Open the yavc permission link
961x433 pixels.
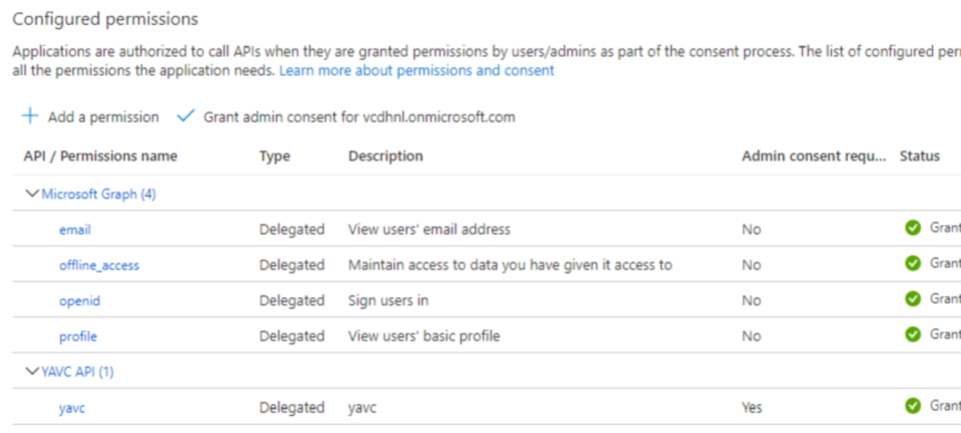tap(72, 408)
